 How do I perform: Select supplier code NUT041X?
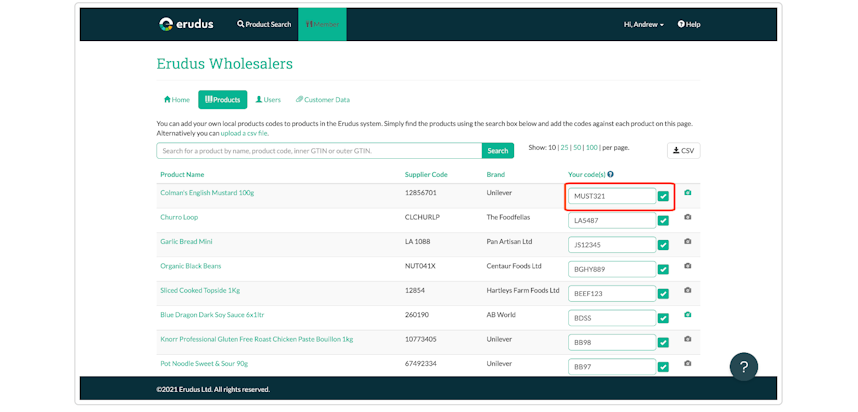tap(420, 266)
